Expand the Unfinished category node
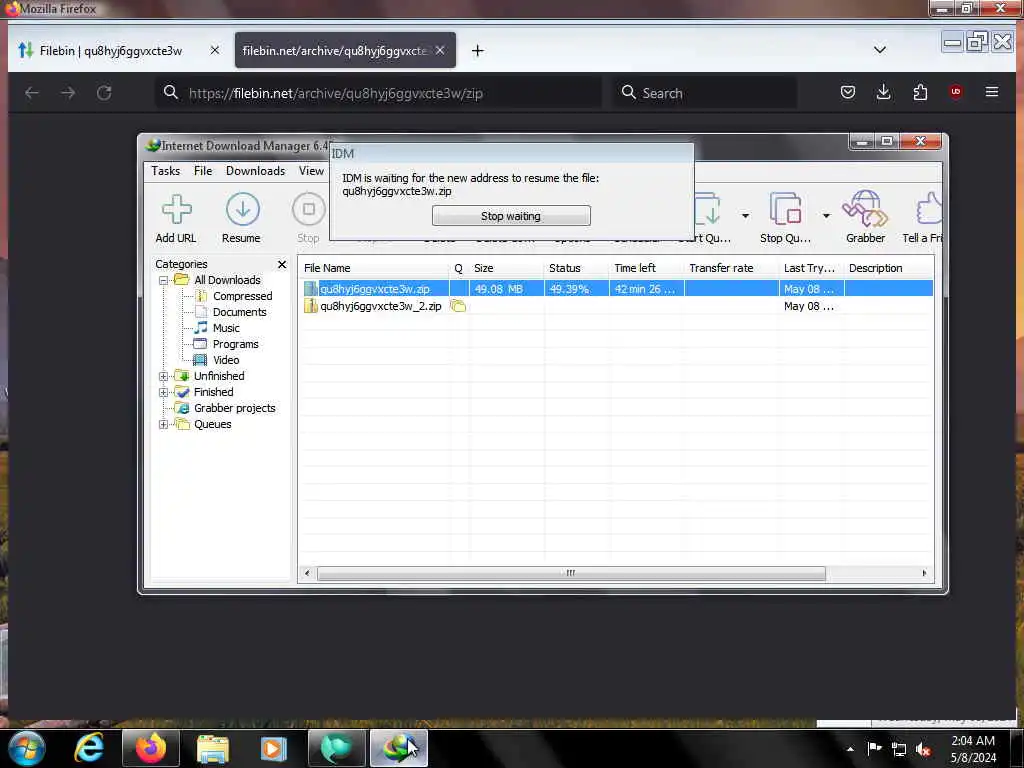This screenshot has width=1024, height=768. tap(163, 376)
